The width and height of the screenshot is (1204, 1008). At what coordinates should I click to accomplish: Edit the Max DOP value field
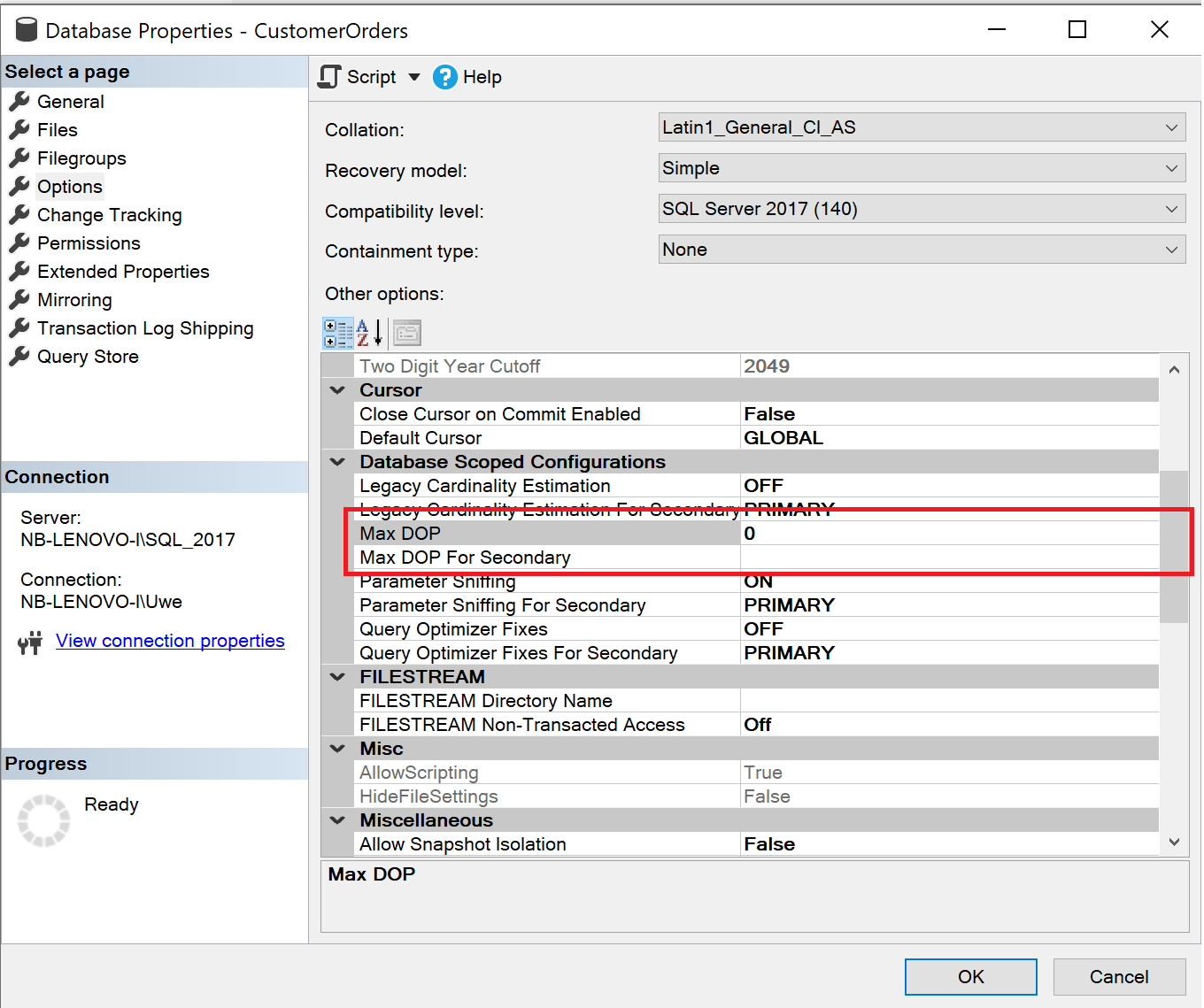tap(885, 533)
